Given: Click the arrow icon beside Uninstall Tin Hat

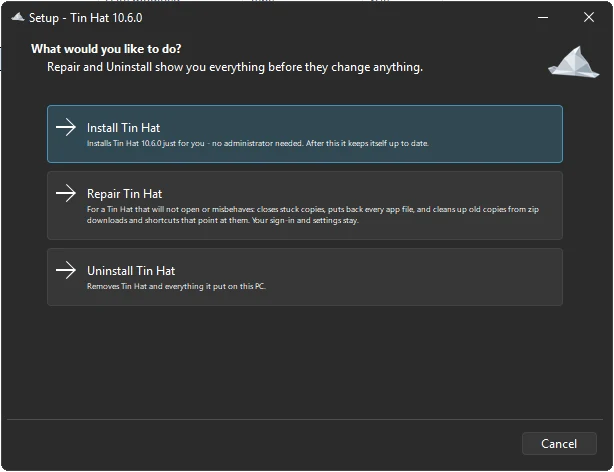Looking at the screenshot, I should tap(66, 270).
